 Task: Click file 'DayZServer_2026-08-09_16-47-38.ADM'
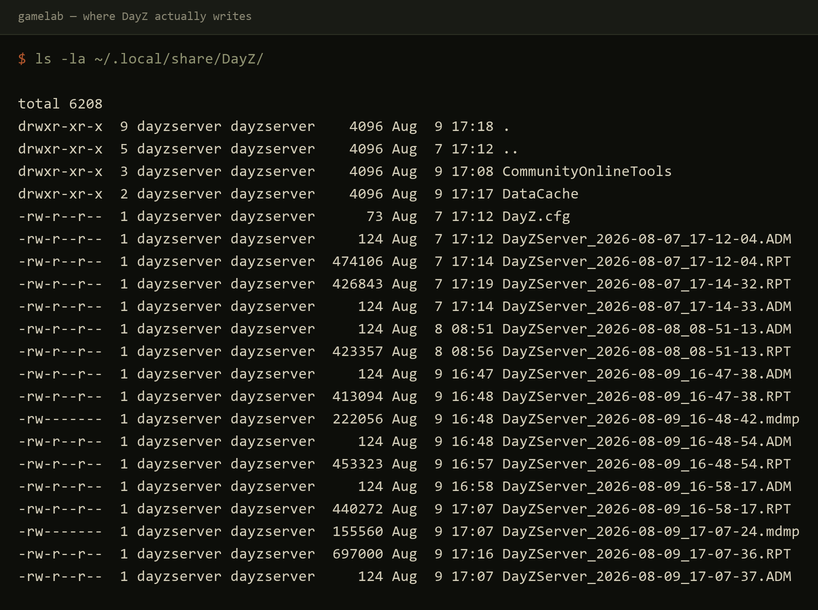tap(647, 374)
